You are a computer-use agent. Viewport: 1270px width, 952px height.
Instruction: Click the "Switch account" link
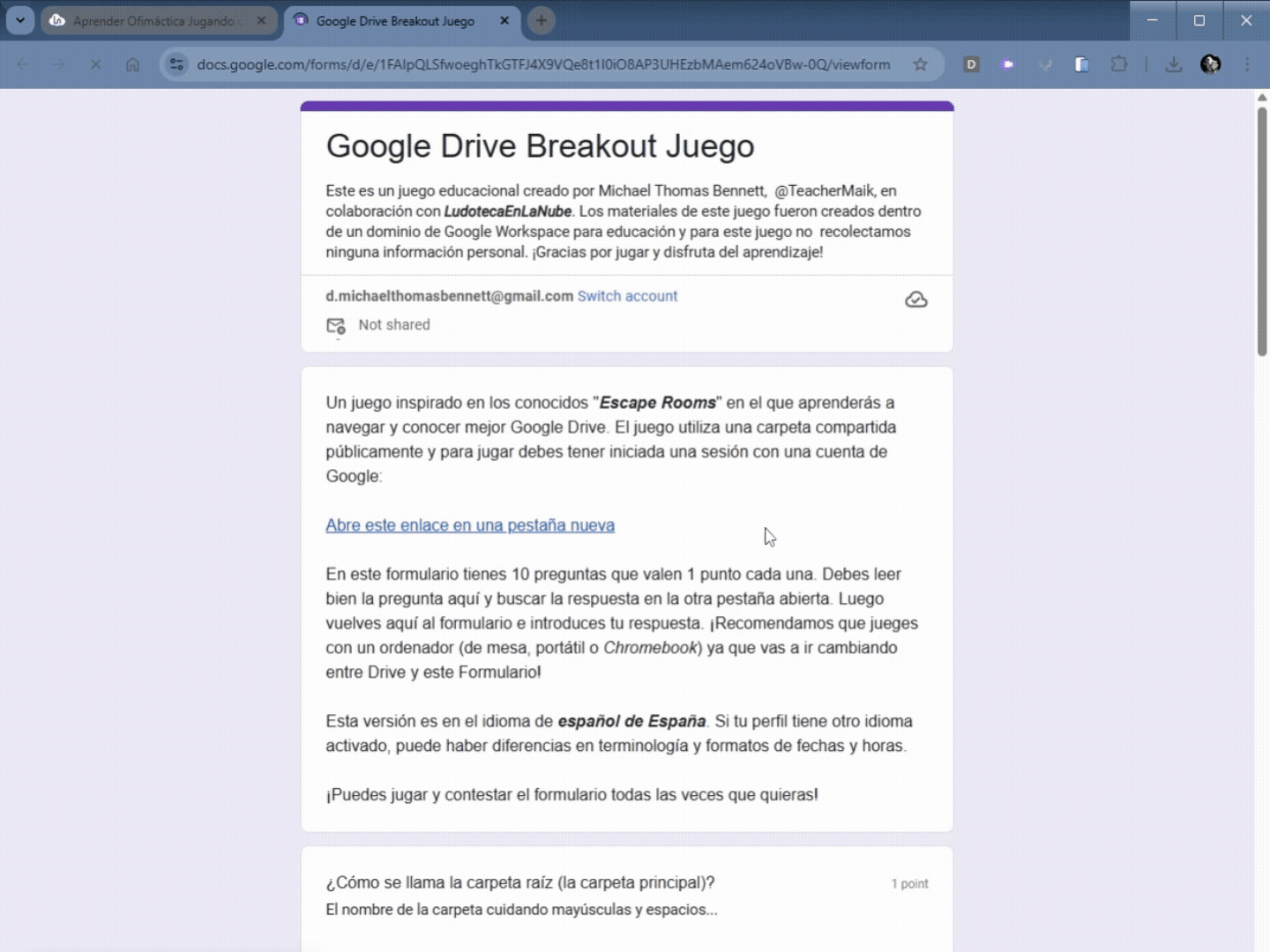coord(627,295)
